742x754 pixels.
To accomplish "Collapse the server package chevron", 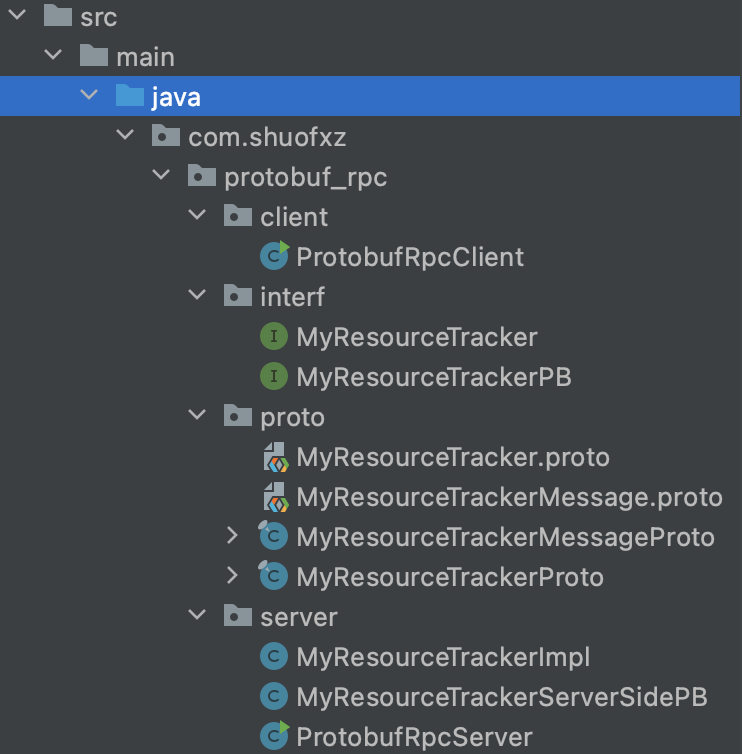I will tap(198, 615).
